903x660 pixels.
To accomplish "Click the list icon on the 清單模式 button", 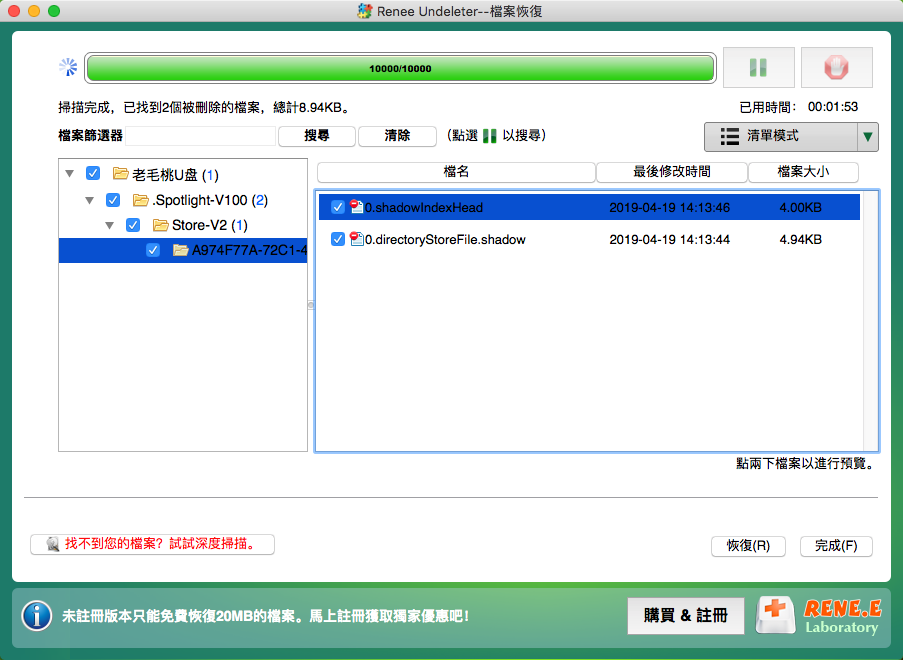I will pos(730,136).
